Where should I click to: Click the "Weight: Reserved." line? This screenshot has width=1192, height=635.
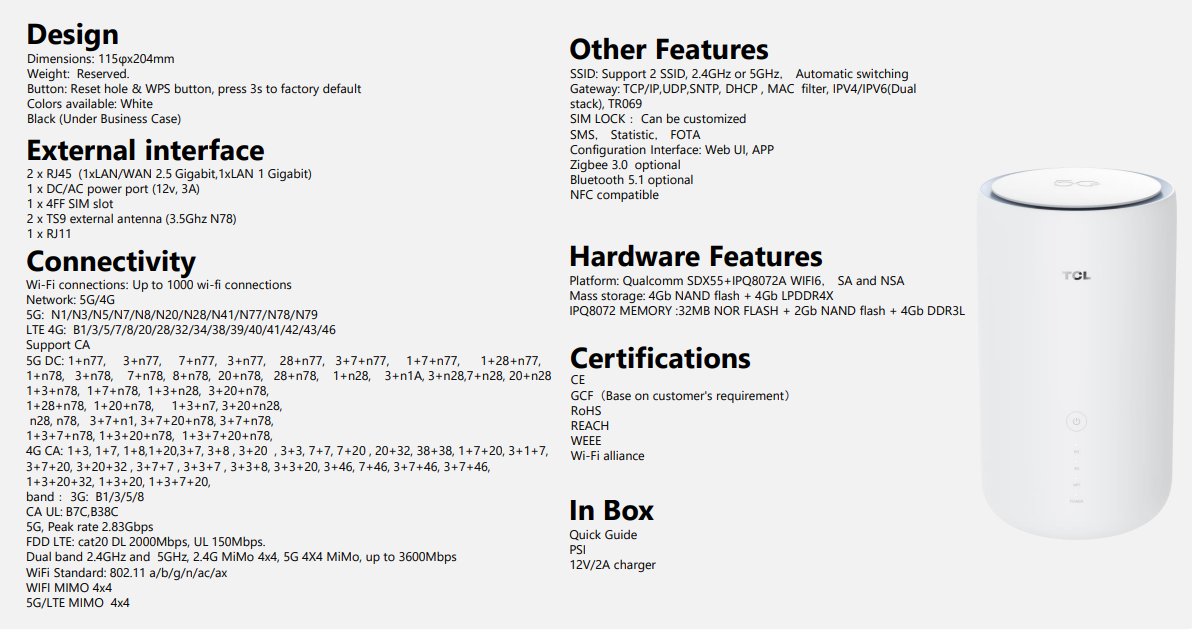click(x=78, y=74)
